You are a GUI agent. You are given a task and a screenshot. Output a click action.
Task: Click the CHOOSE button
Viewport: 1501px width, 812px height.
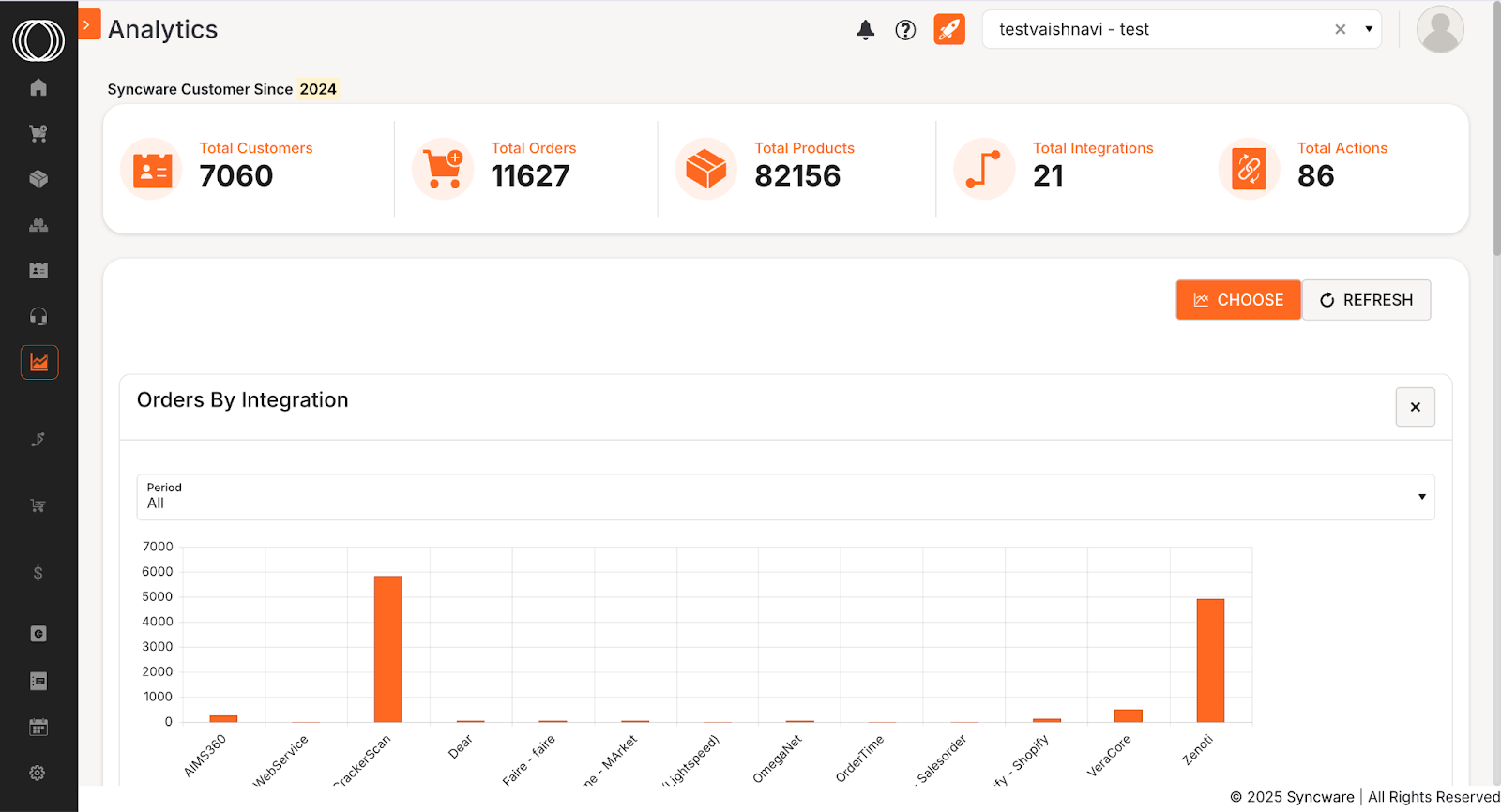(x=1238, y=300)
